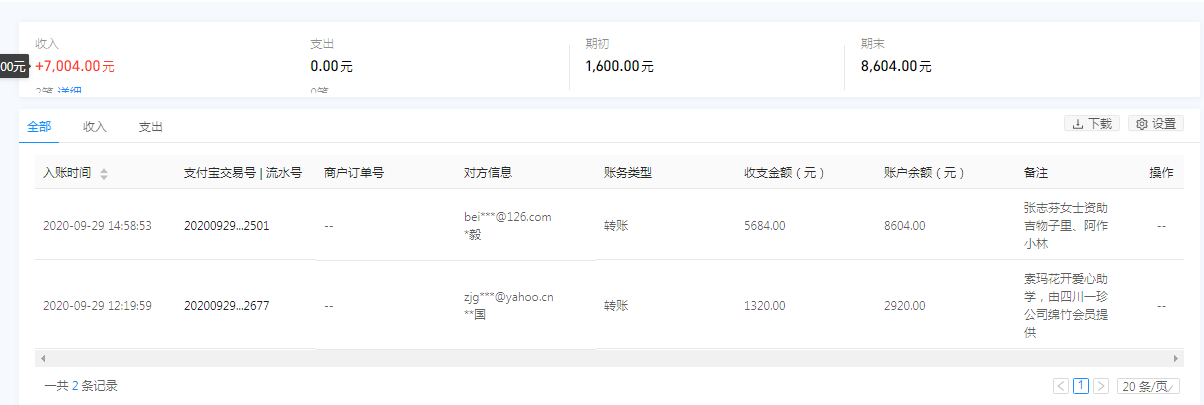The height and width of the screenshot is (405, 1204).
Task: Switch to the 全部 tab
Action: pyautogui.click(x=40, y=127)
